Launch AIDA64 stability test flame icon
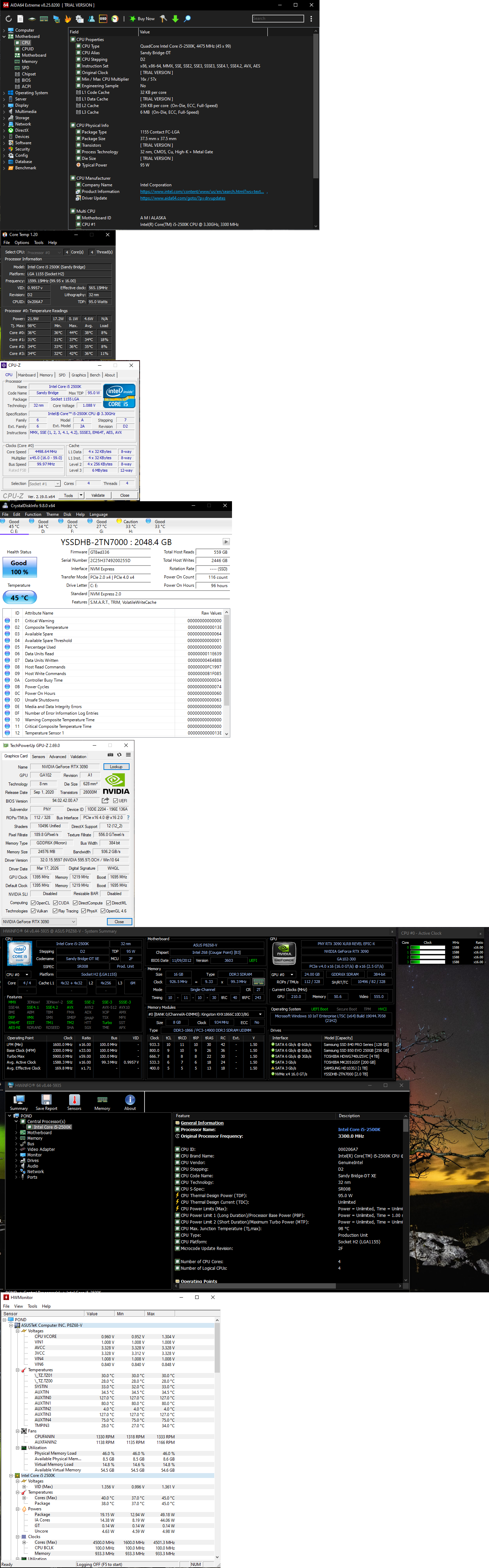The width and height of the screenshot is (489, 1568). 67,19
